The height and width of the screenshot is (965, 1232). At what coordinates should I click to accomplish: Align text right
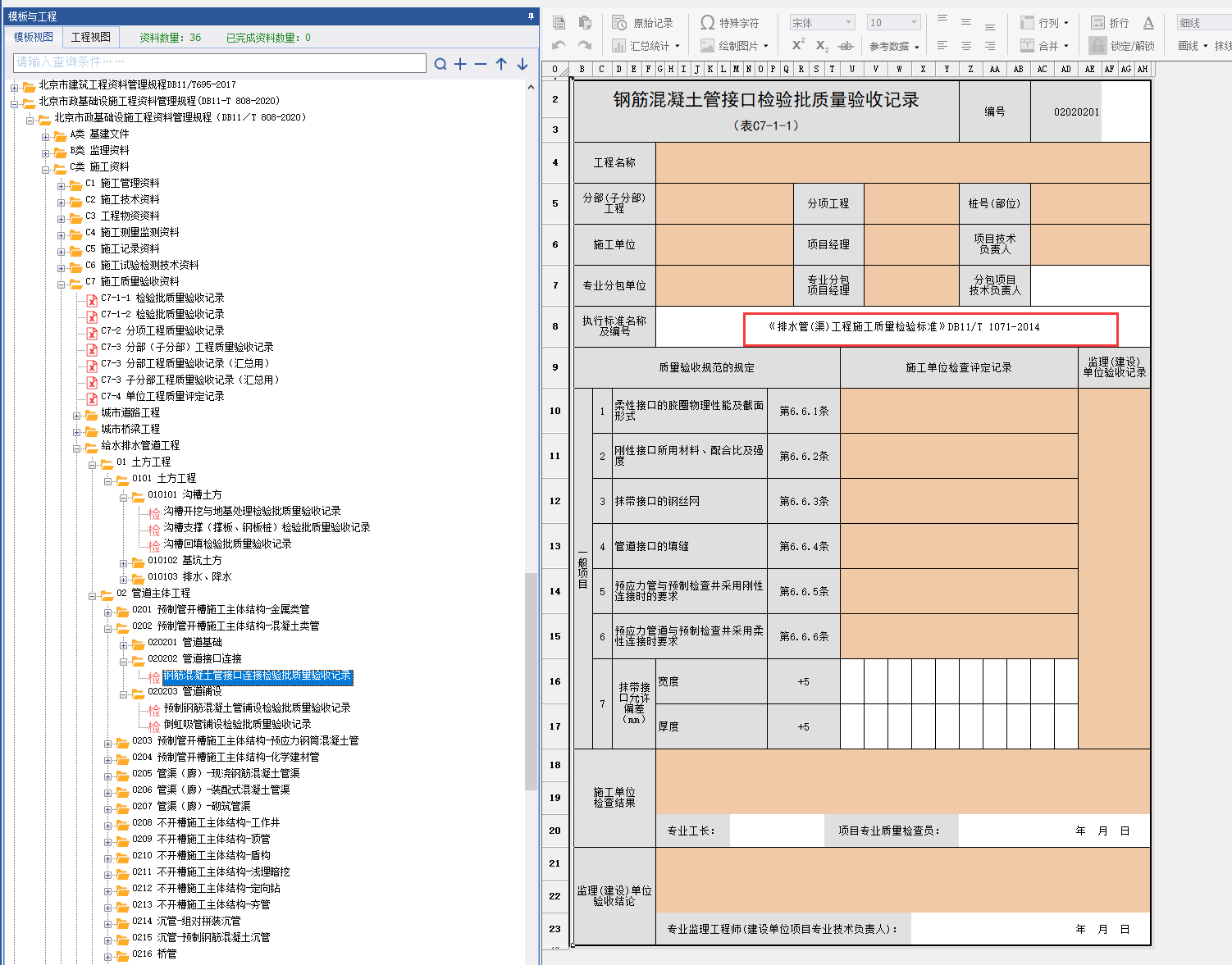click(990, 46)
